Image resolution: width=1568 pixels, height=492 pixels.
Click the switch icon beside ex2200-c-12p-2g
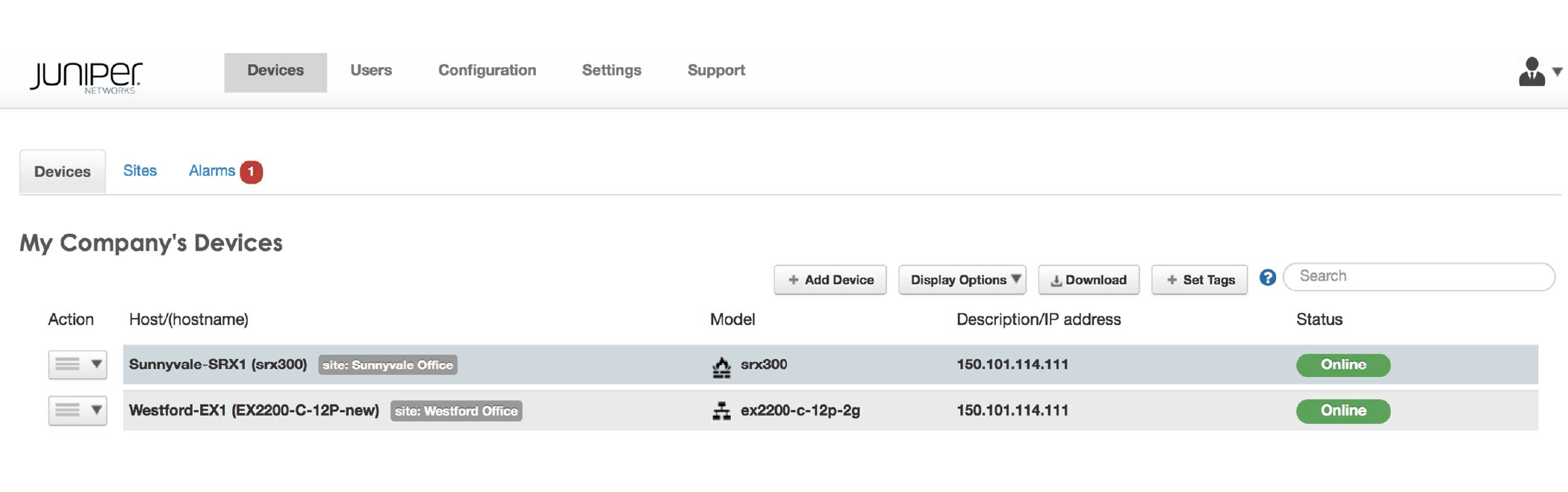(x=721, y=411)
